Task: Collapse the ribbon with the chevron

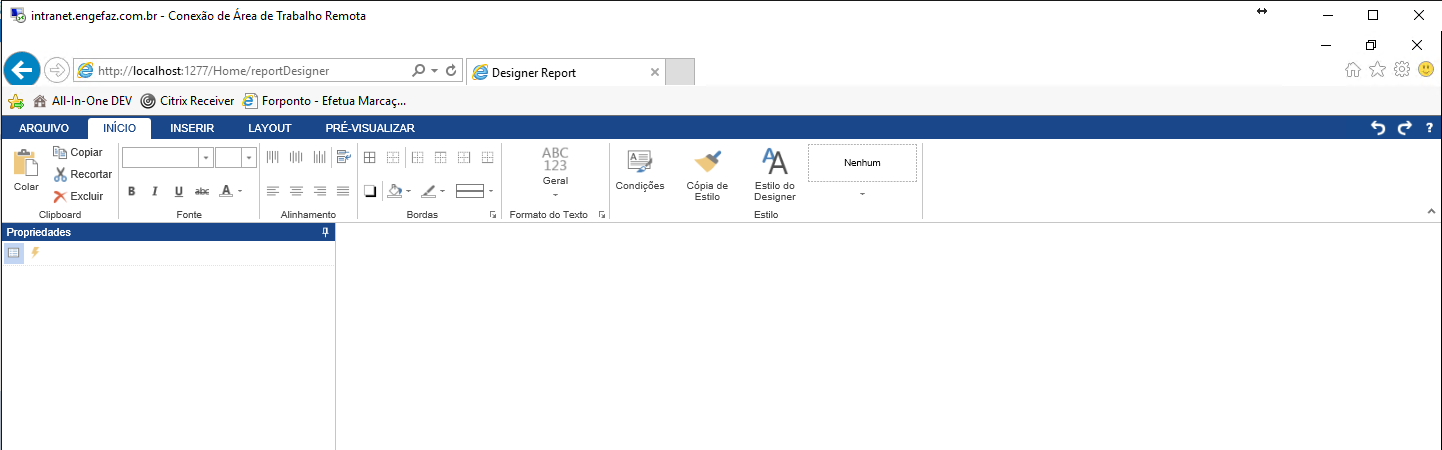Action: point(1430,211)
